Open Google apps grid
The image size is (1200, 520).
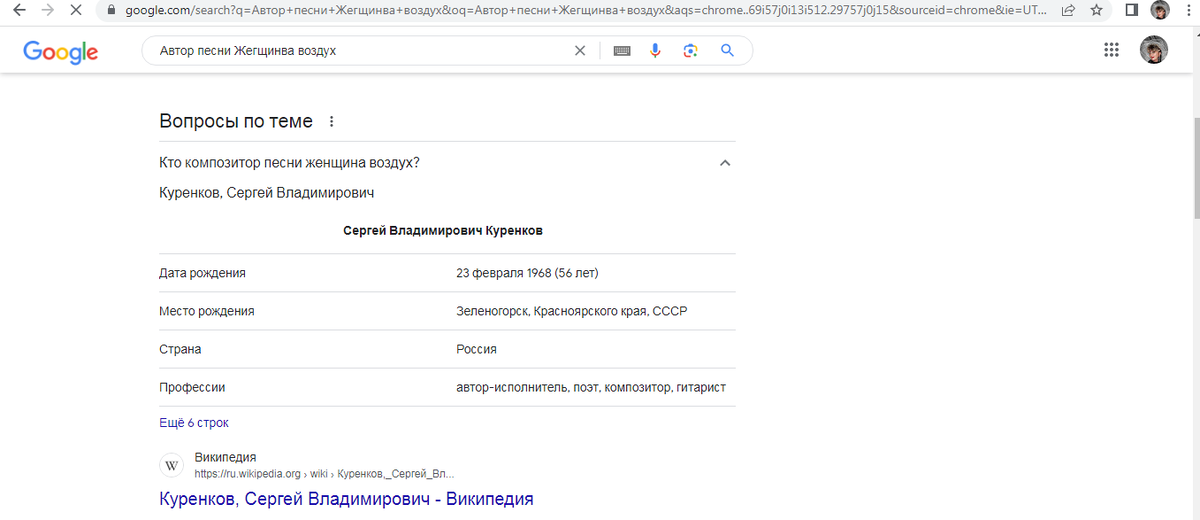coord(1111,50)
